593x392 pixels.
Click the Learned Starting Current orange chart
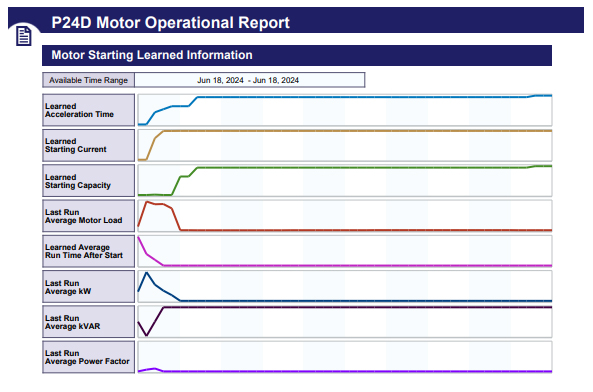345,145
